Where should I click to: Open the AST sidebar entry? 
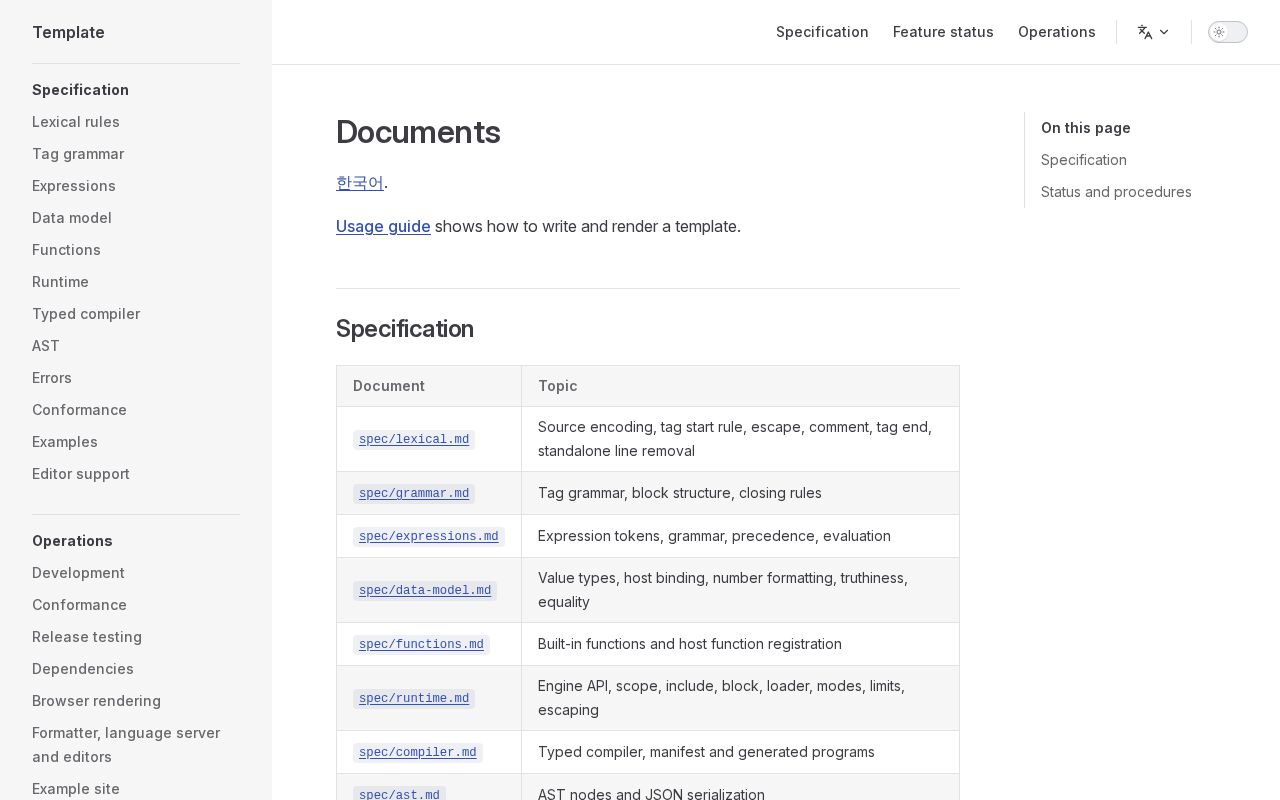pos(46,346)
